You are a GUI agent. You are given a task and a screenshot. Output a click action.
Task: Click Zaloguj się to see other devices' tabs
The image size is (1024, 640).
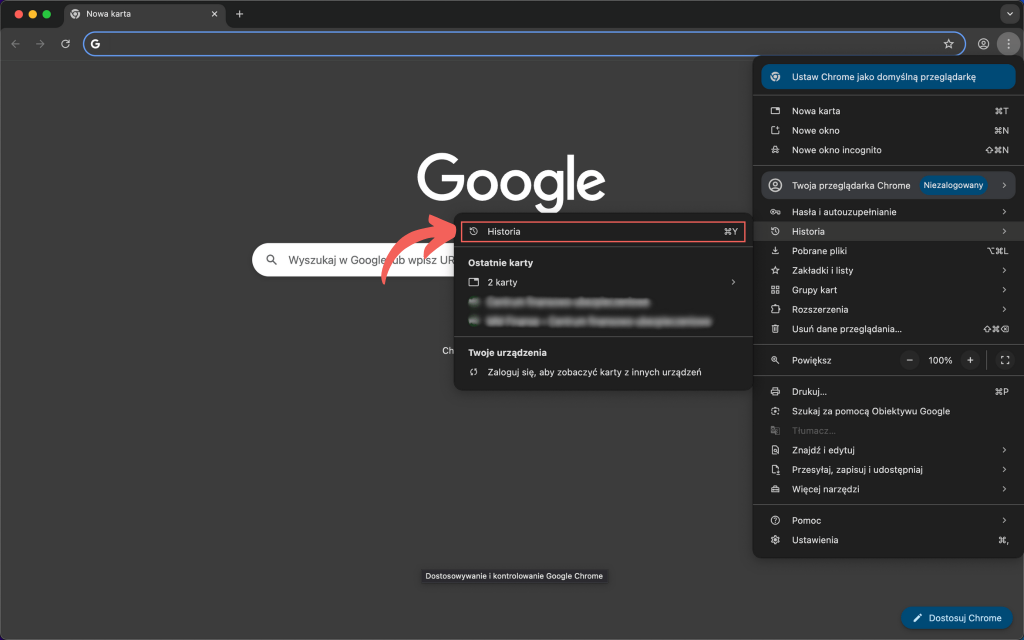click(x=593, y=372)
